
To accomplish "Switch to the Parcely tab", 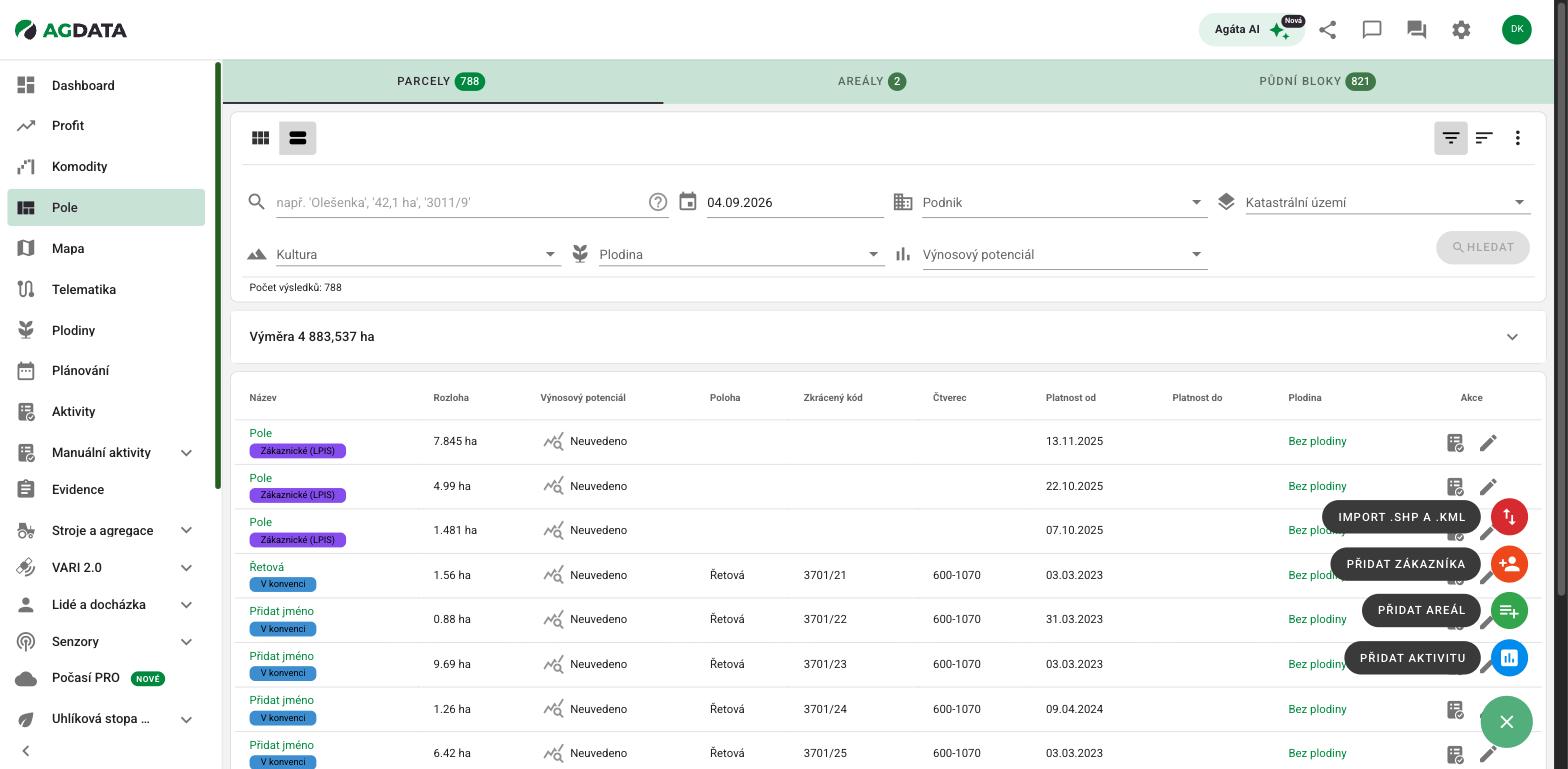I will (442, 81).
